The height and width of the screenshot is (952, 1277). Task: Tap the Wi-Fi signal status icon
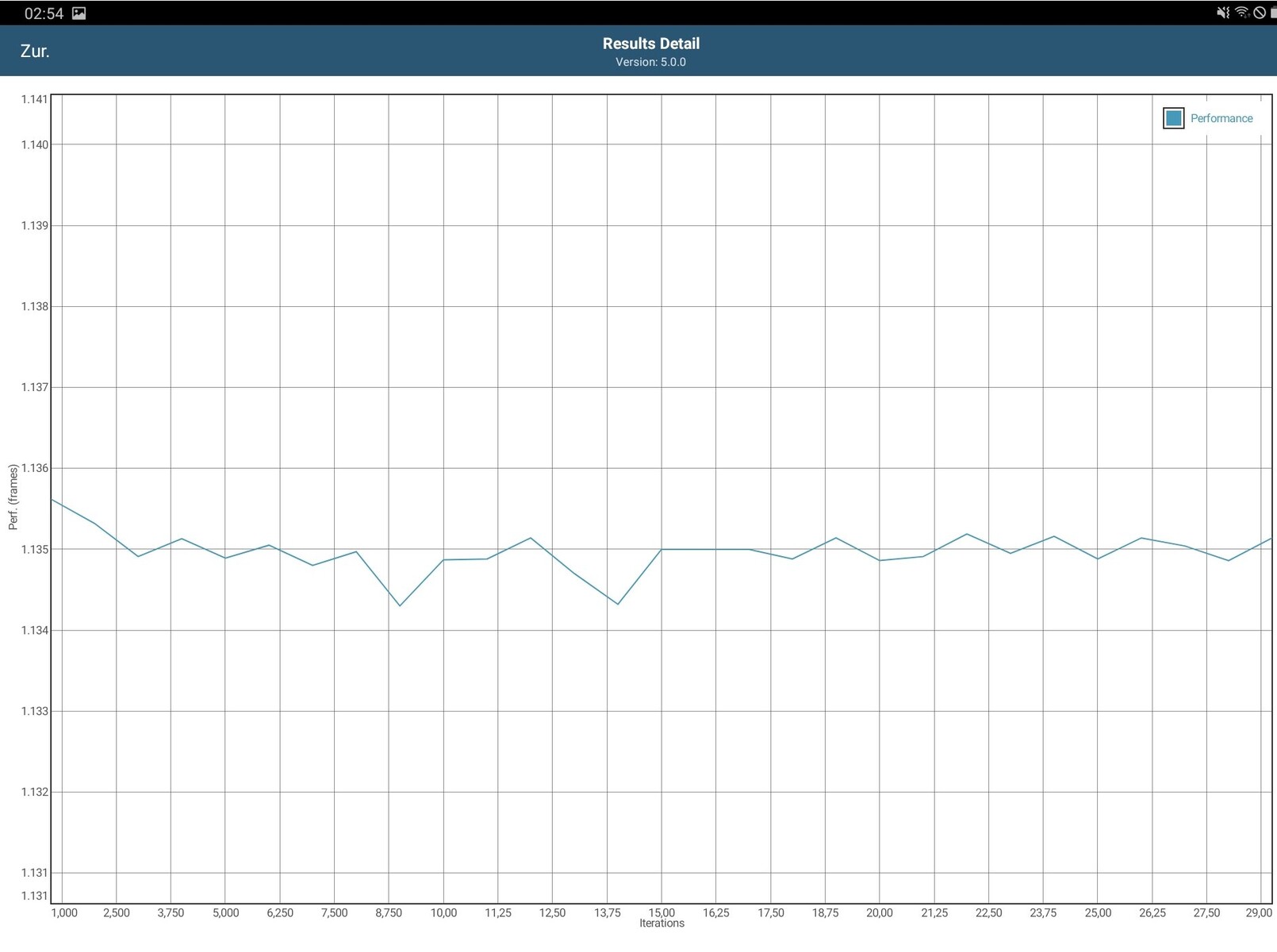[1241, 13]
